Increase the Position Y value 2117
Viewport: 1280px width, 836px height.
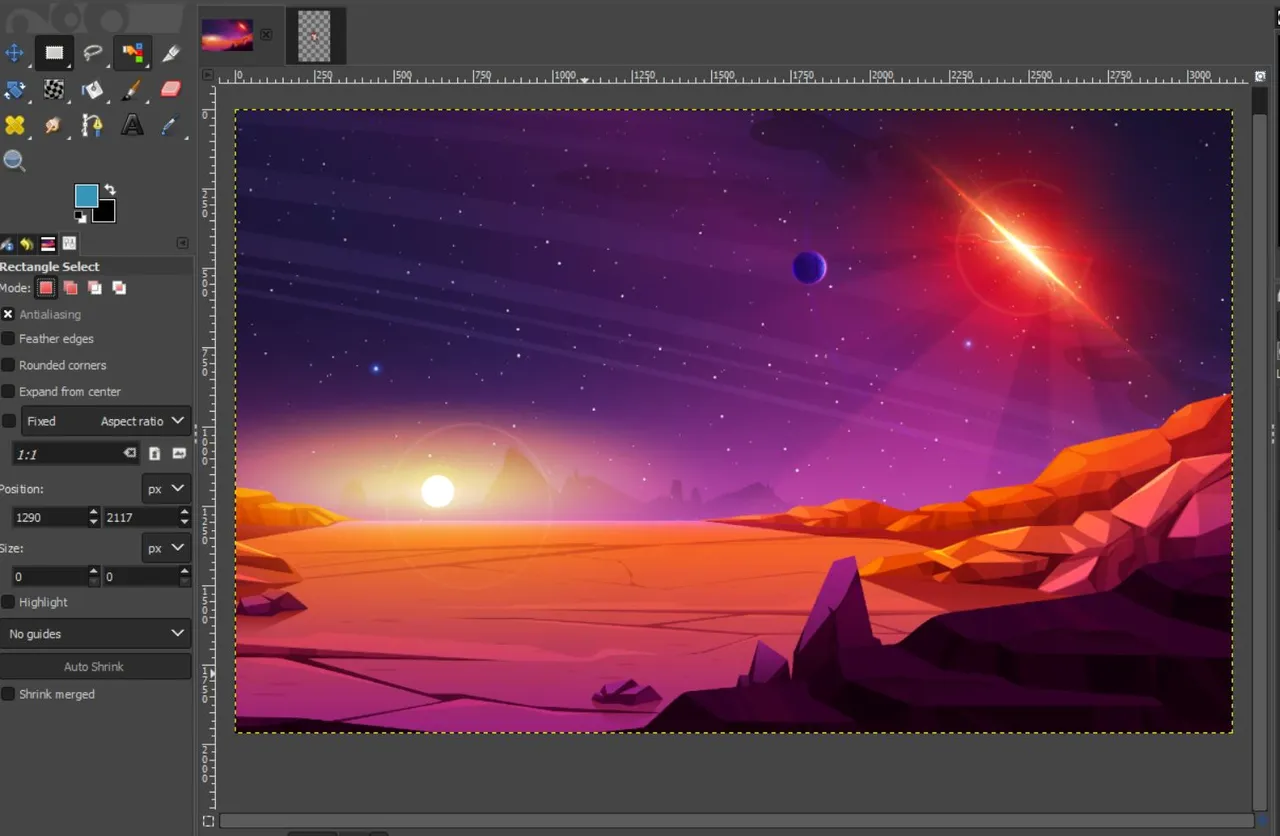(x=185, y=512)
